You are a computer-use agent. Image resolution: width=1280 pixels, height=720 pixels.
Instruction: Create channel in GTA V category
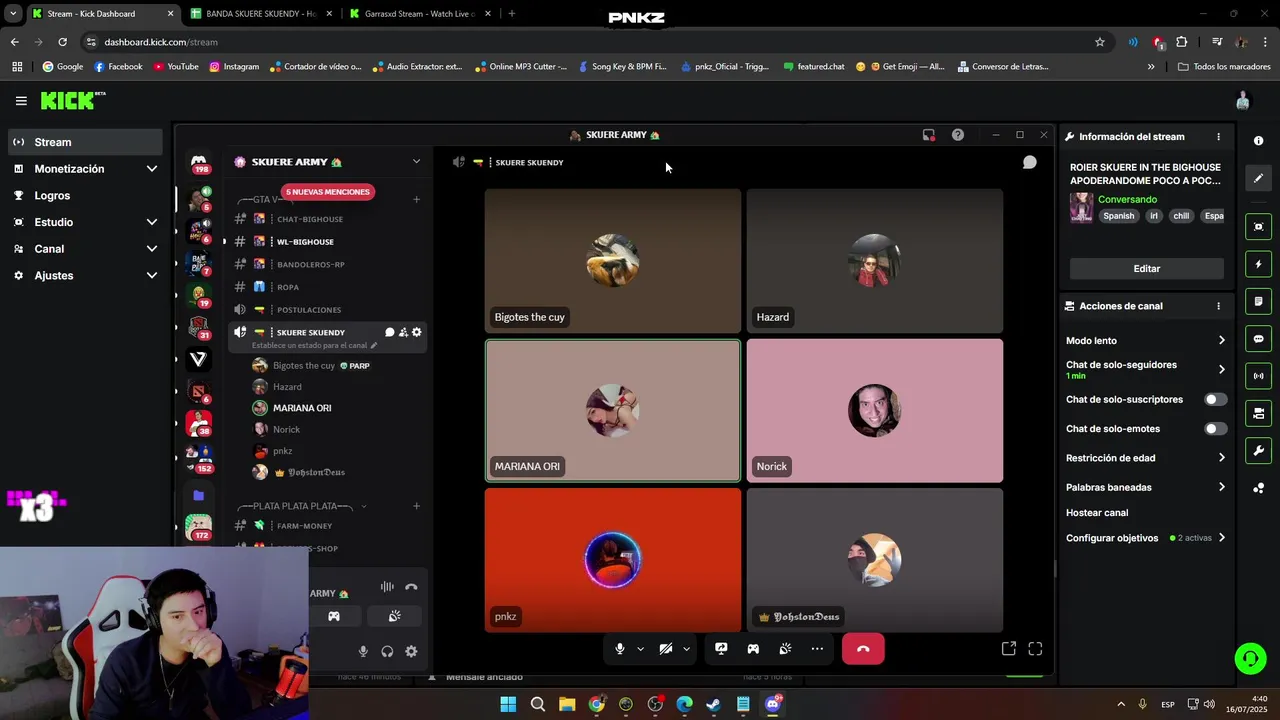click(416, 199)
